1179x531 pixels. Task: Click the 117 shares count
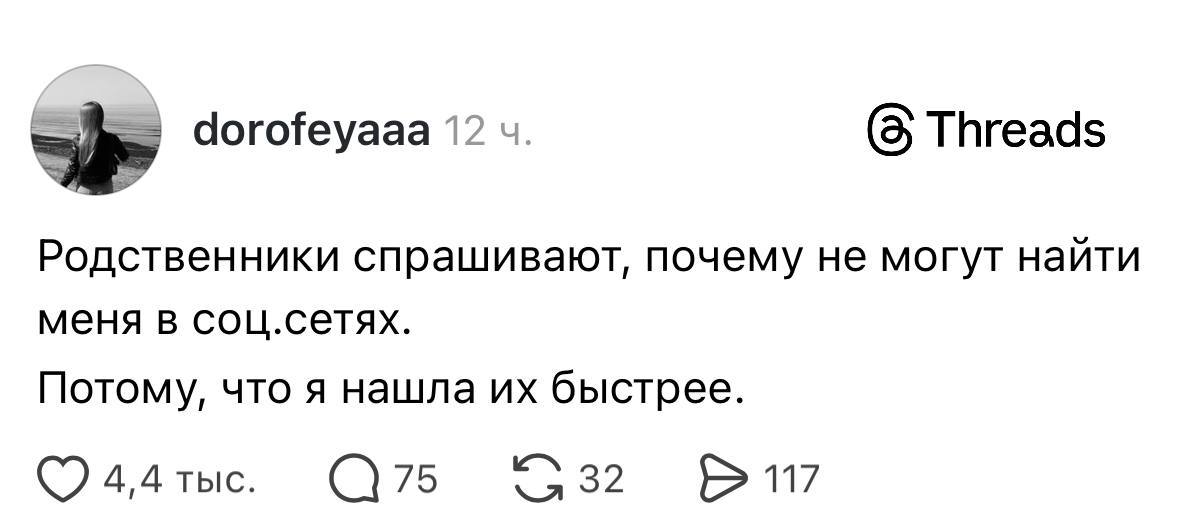click(792, 481)
